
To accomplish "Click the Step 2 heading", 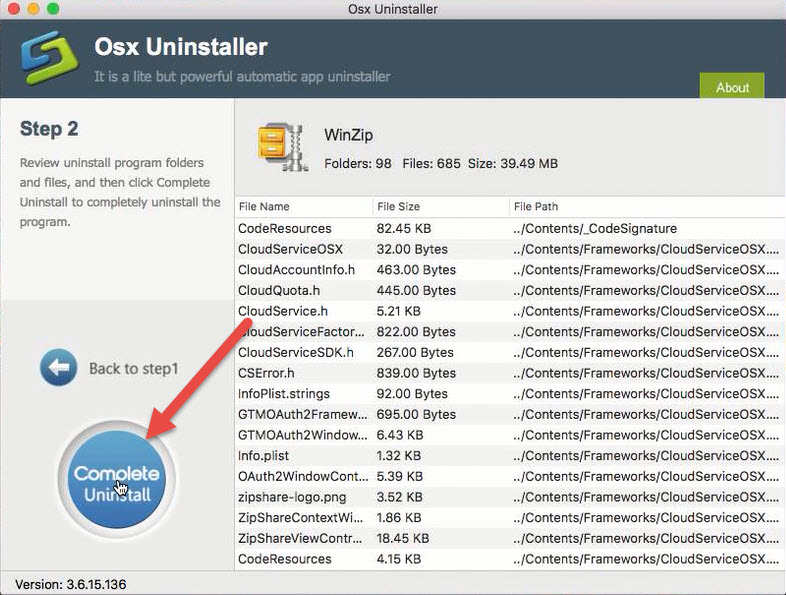I will click(x=49, y=129).
